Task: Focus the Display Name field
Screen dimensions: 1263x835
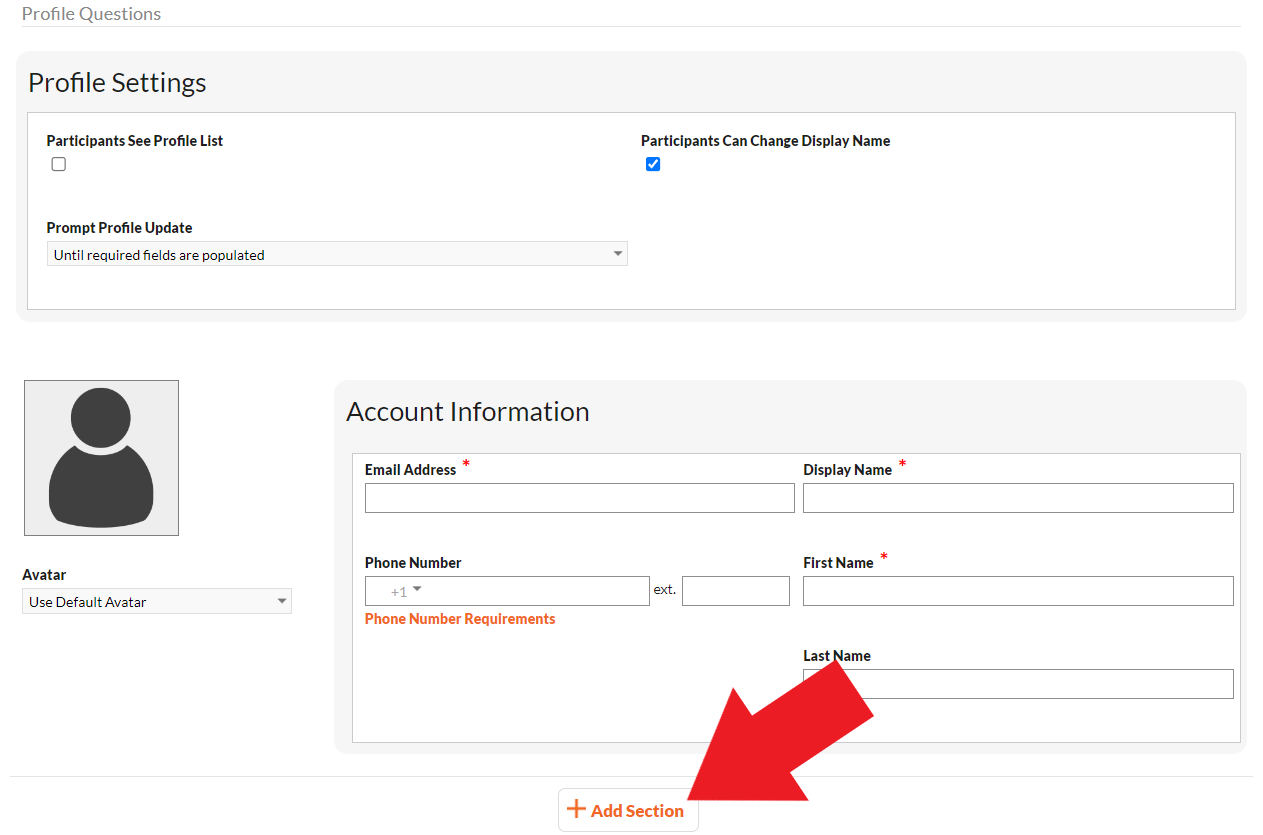Action: pos(1018,498)
